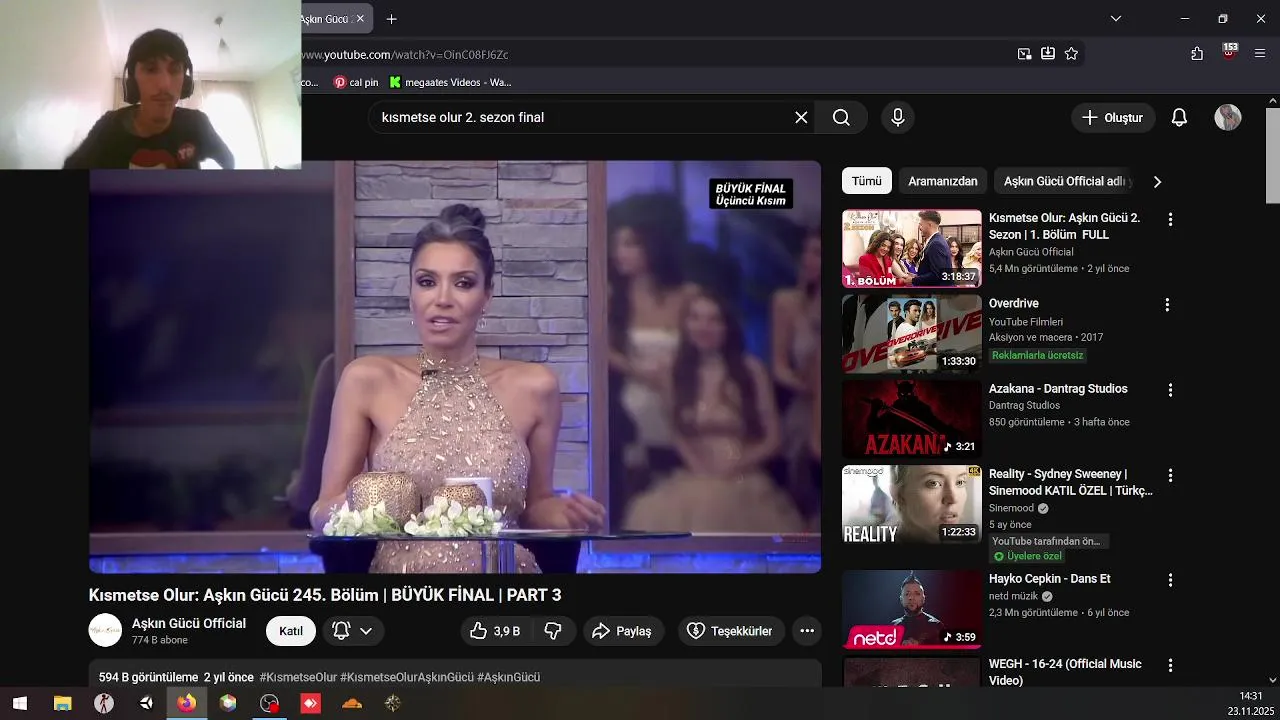Open Firefox hamburger application menu
The height and width of the screenshot is (720, 1280).
click(x=1260, y=54)
